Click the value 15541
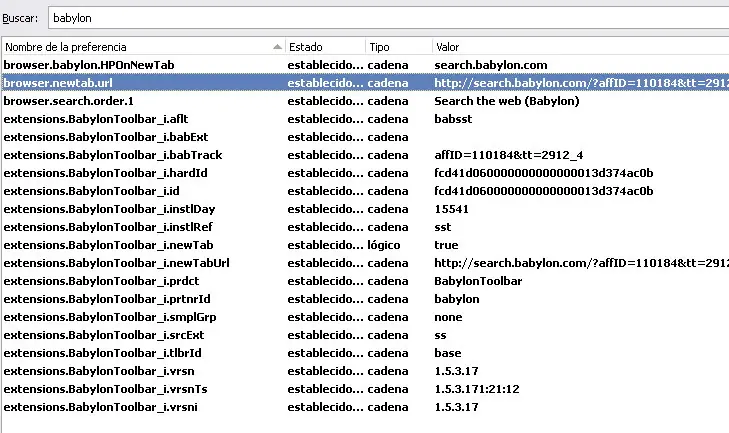This screenshot has width=729, height=433. 451,209
